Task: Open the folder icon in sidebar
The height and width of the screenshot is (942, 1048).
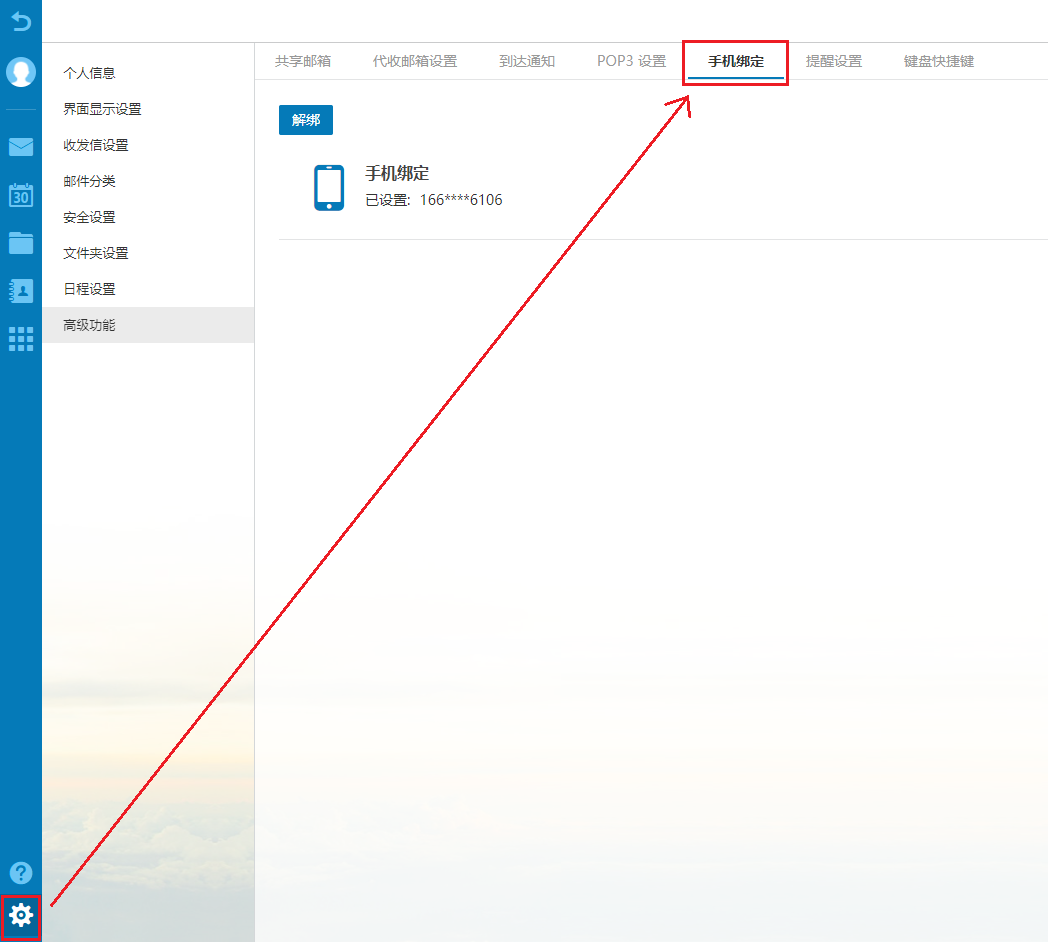Action: [21, 242]
